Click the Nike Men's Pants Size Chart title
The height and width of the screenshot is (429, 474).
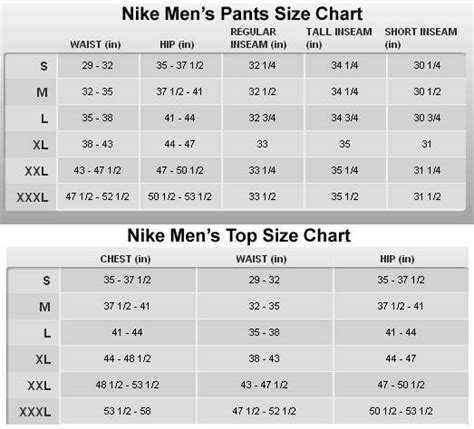(x=242, y=14)
